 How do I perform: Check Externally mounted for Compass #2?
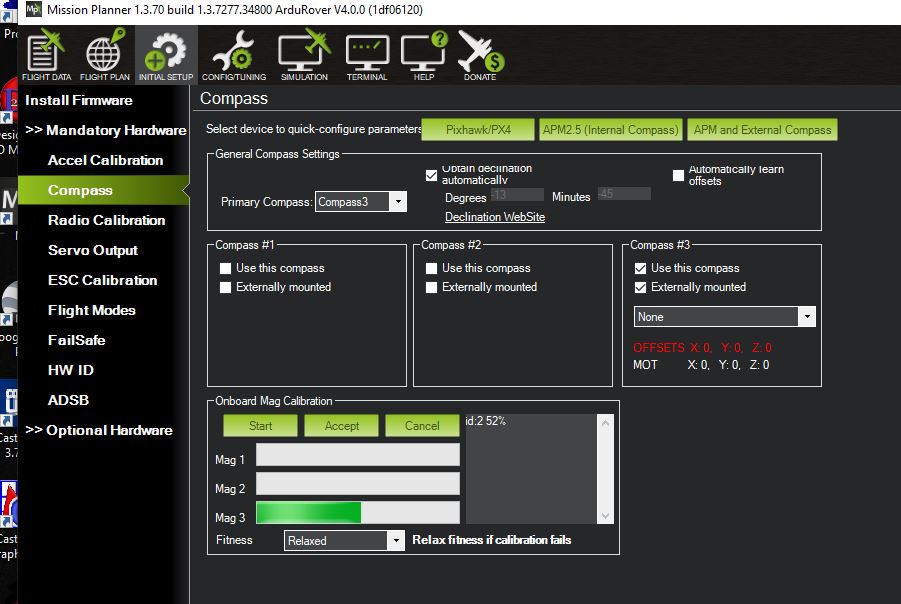coord(432,287)
